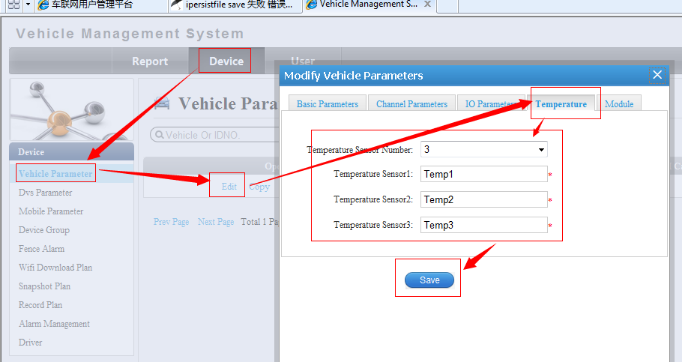Go to Next Page
The height and width of the screenshot is (363, 683).
216,222
